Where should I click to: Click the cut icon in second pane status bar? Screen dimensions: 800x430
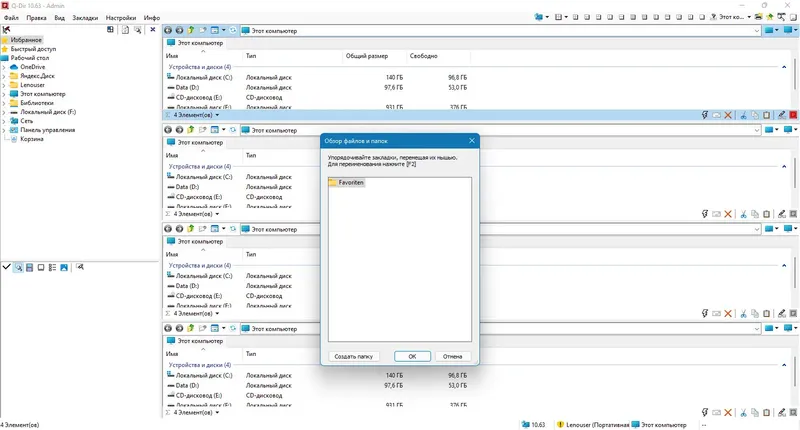pyautogui.click(x=743, y=214)
